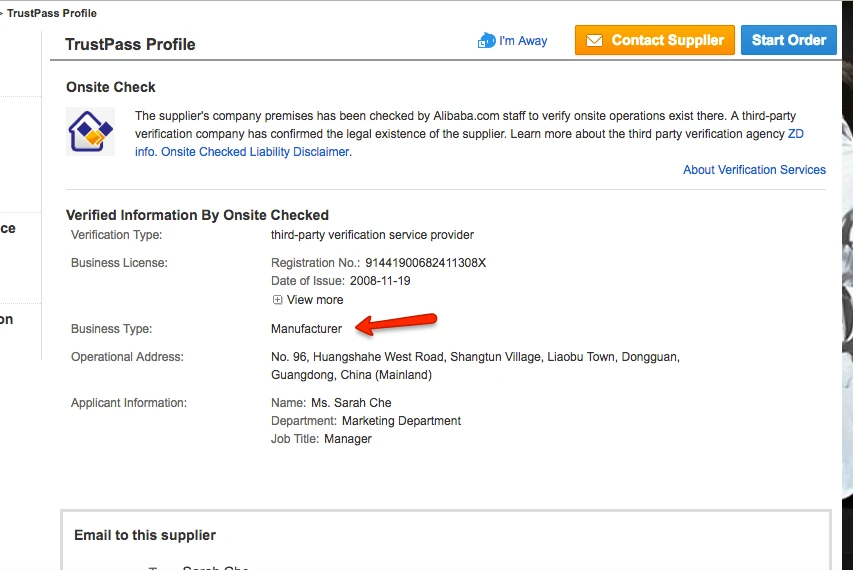This screenshot has height=570, width=853.
Task: Click the Onsite Check heading
Action: click(x=111, y=87)
